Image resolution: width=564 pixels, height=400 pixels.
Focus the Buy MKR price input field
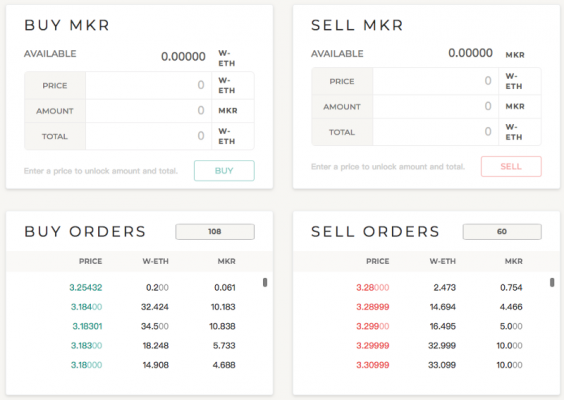[148, 85]
